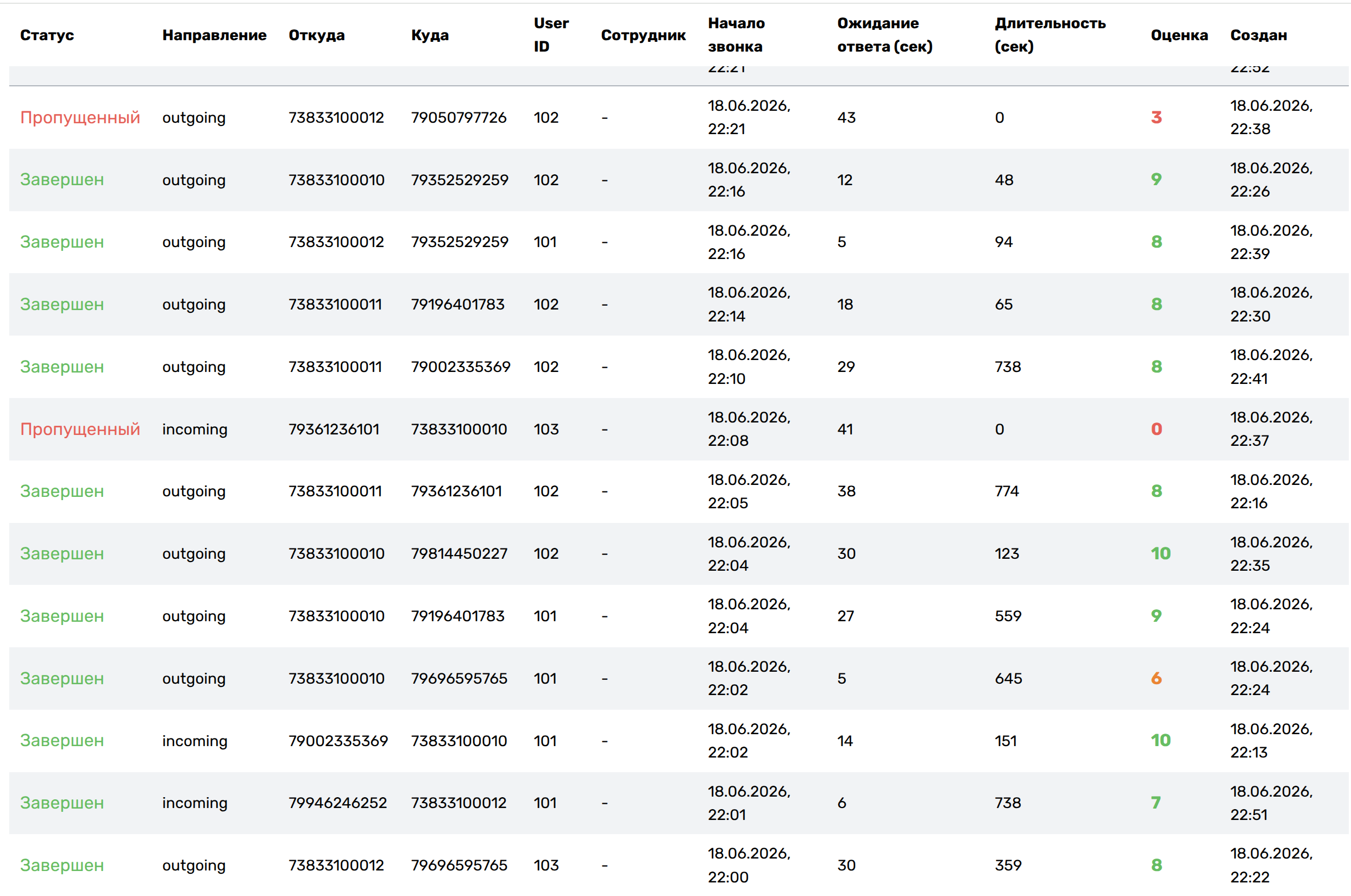This screenshot has height=896, width=1351.
Task: Click the Ожидание ответа (сек) header
Action: coord(885,35)
